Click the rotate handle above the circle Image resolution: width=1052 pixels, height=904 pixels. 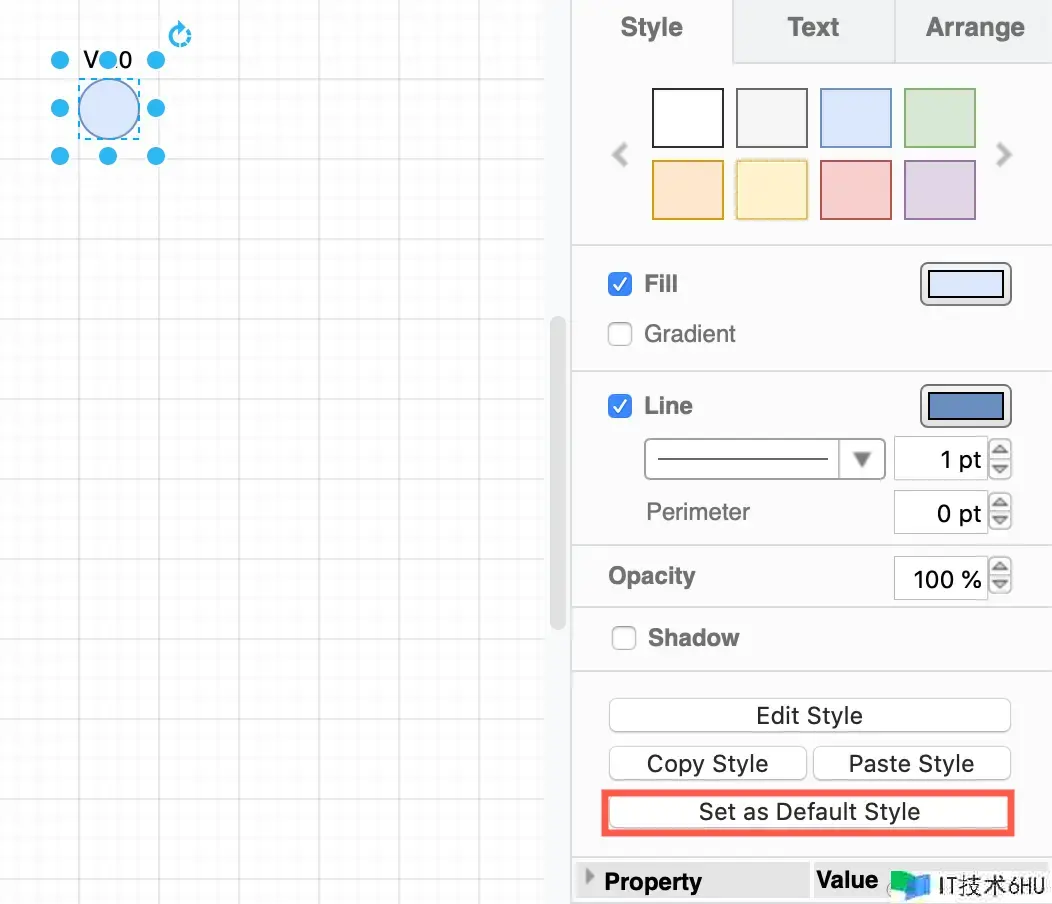point(180,36)
